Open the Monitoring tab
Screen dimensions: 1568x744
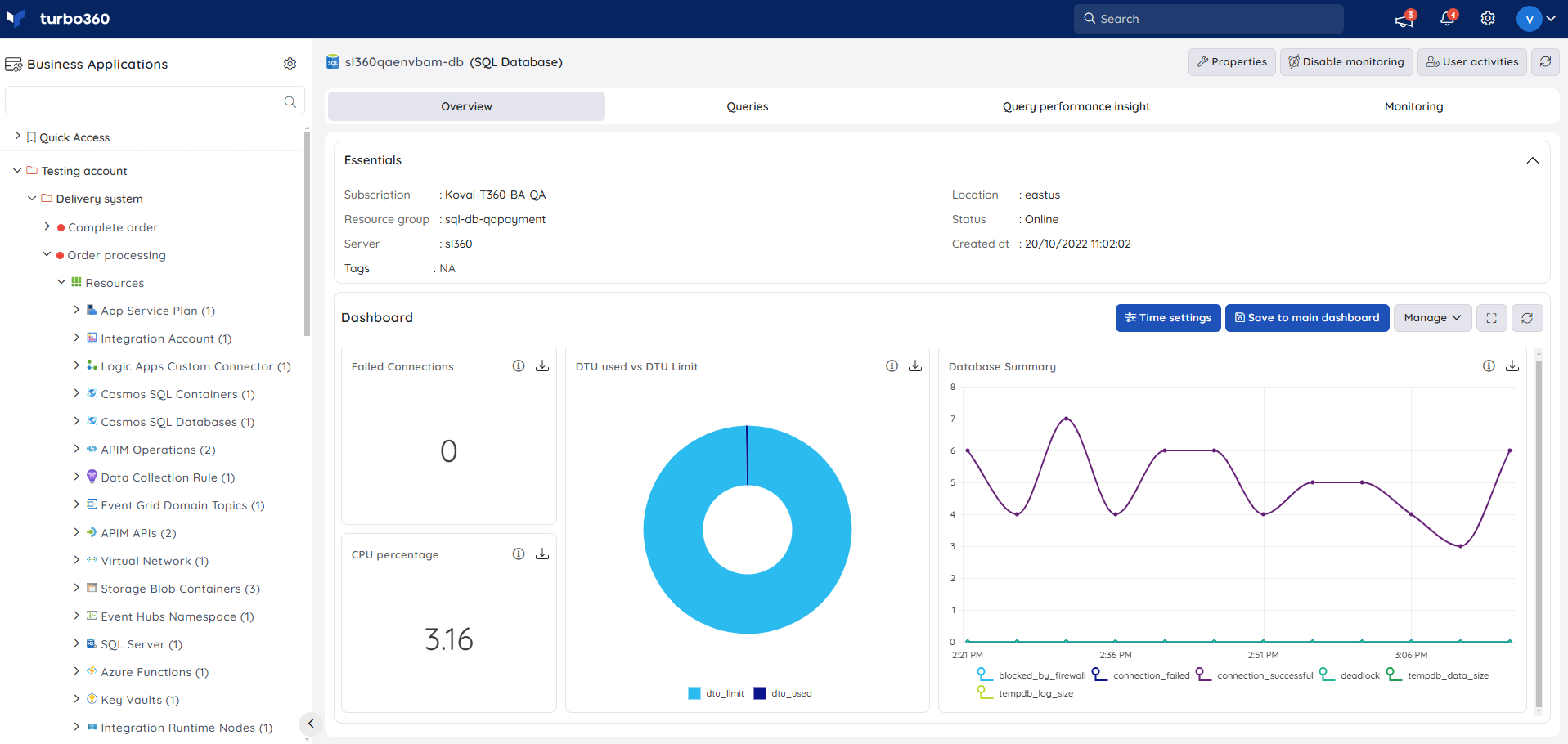click(1413, 106)
